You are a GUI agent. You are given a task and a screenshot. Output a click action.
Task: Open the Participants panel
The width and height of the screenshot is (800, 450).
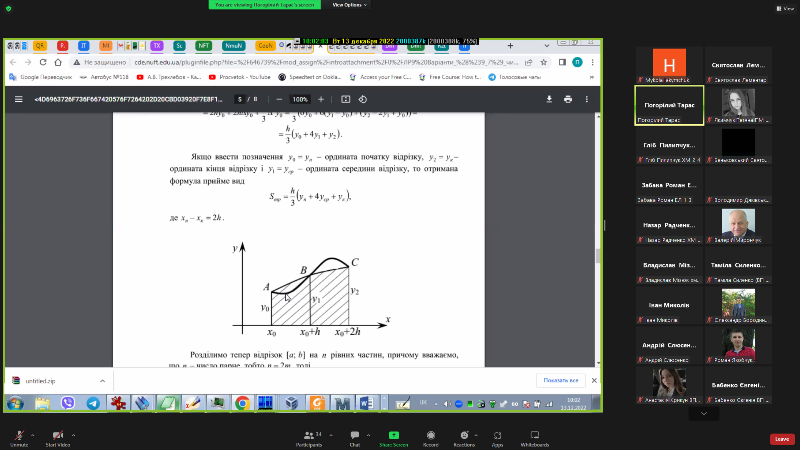click(309, 438)
